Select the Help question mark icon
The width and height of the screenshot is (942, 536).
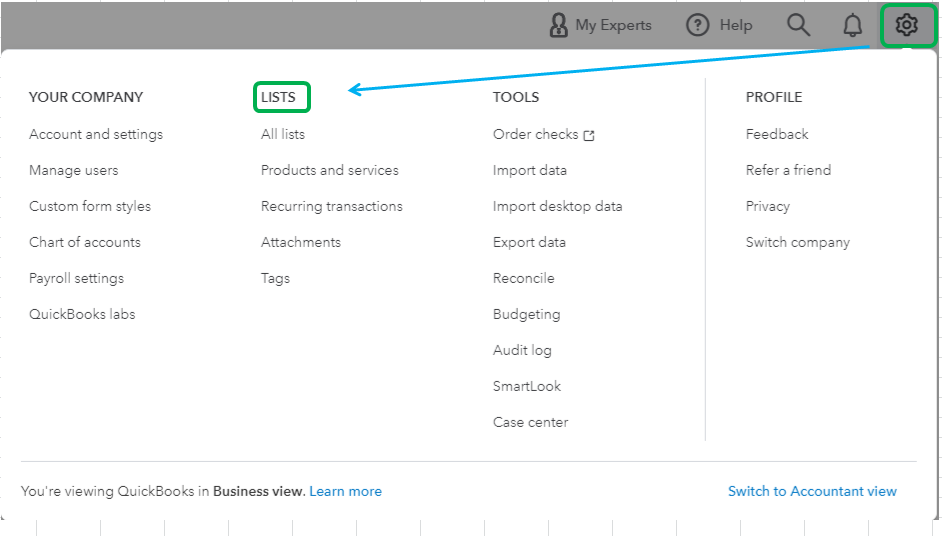[x=697, y=25]
